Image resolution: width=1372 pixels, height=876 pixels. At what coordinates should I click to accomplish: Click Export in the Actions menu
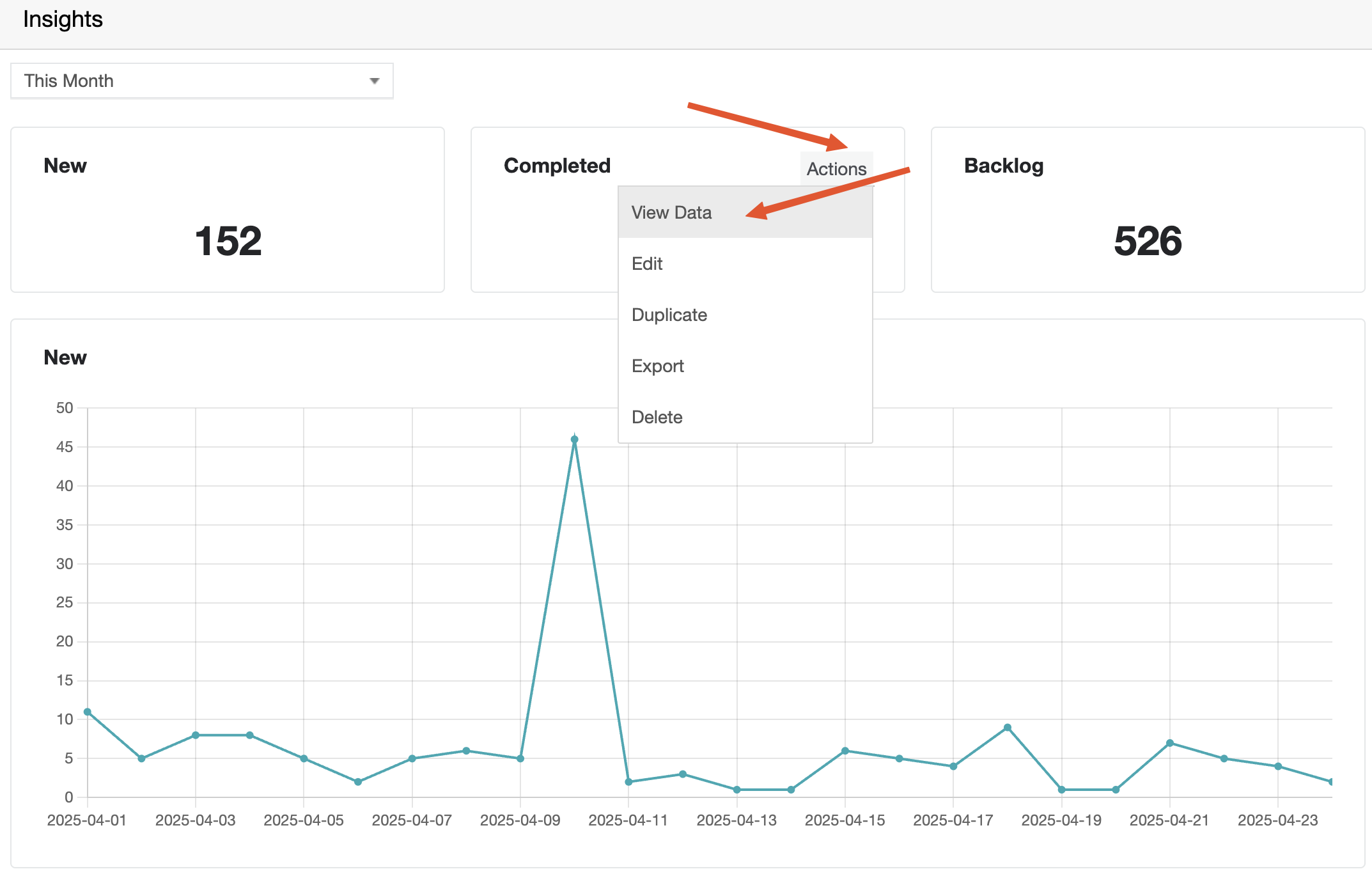[657, 366]
